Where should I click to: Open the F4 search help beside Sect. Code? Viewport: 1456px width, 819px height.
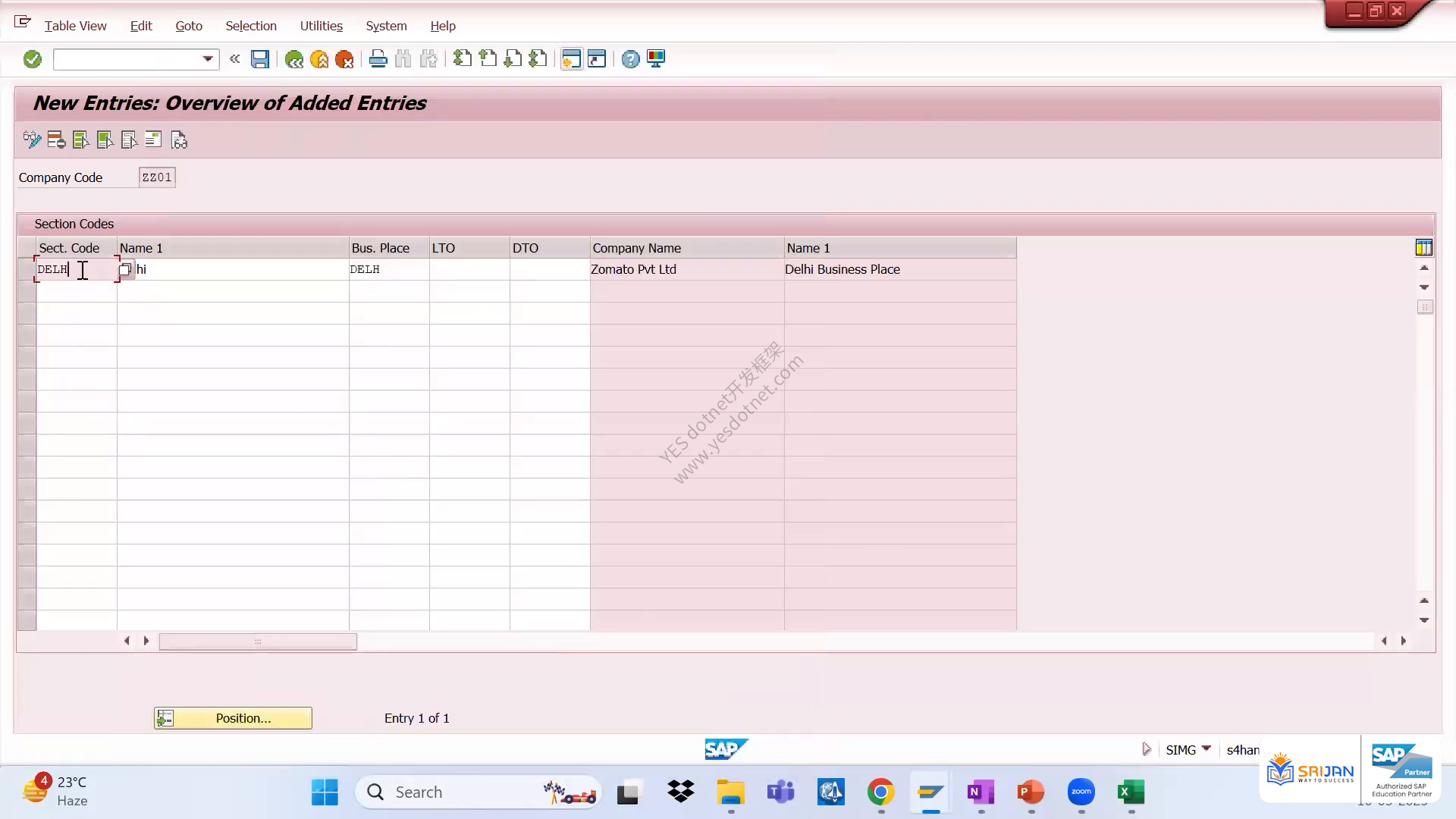(125, 269)
